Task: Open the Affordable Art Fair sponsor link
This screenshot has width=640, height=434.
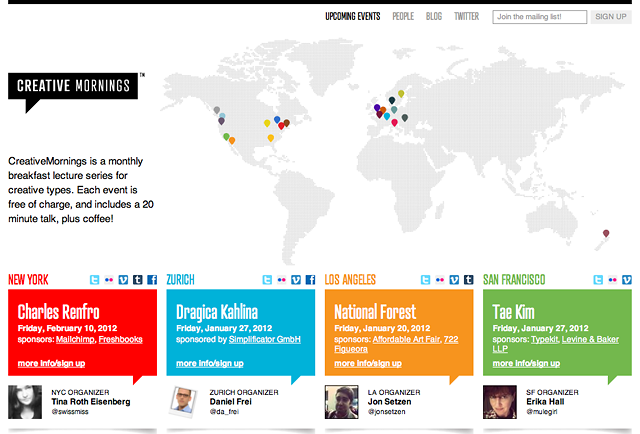Action: (406, 339)
